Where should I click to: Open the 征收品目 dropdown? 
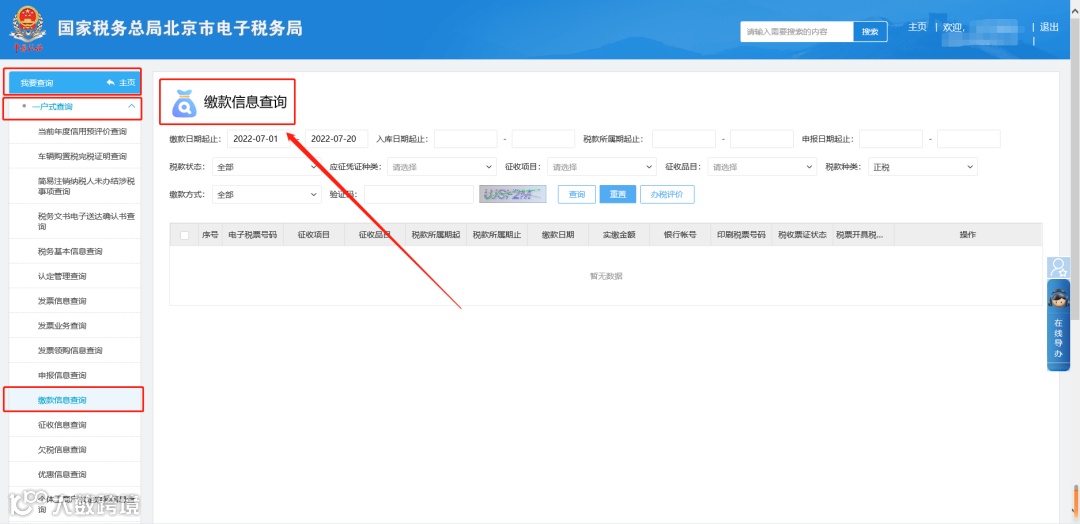tap(762, 167)
